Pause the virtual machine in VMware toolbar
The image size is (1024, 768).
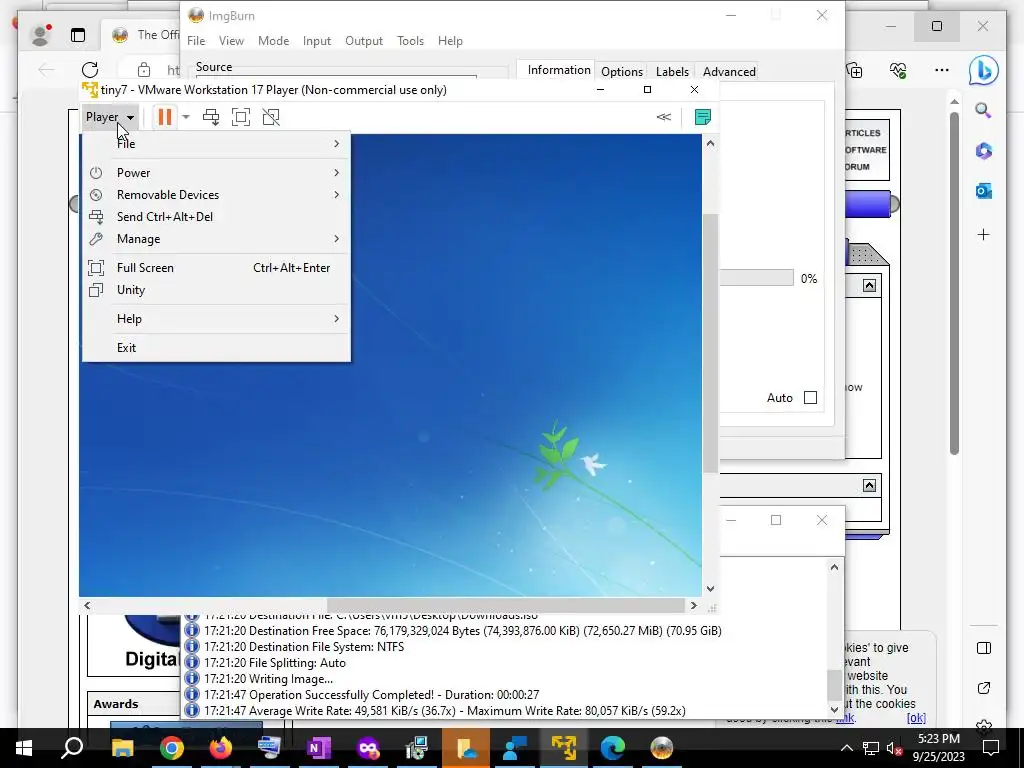point(165,117)
